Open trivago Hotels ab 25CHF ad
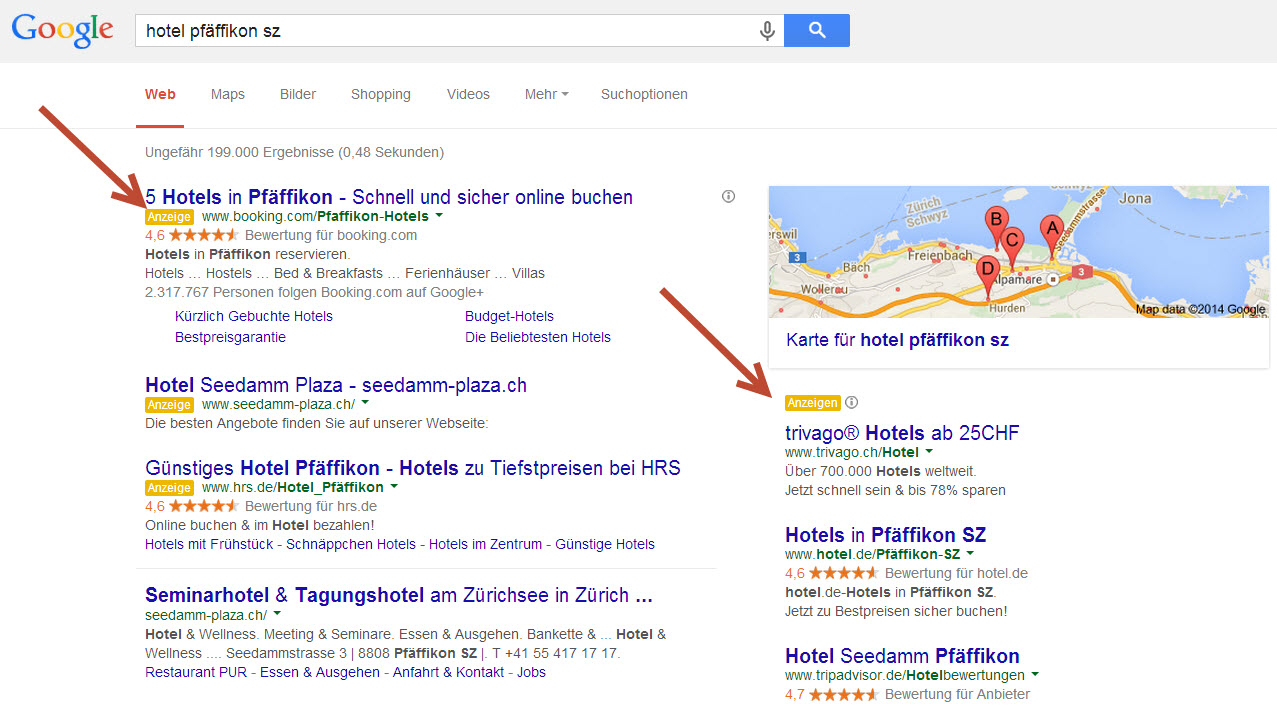The width and height of the screenshot is (1277, 707). tap(902, 433)
